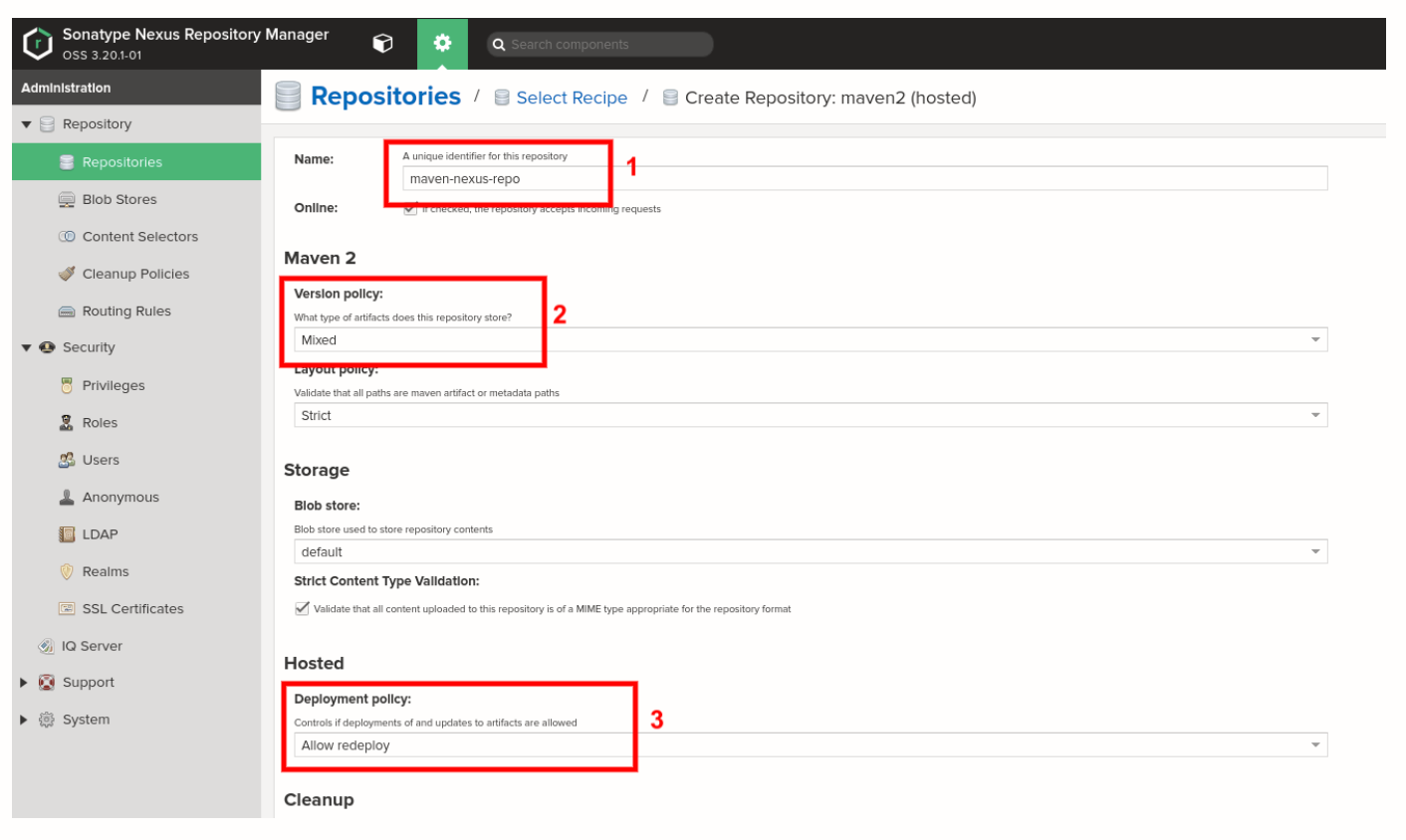Click the Security icon in sidebar
This screenshot has width=1406, height=840.
point(47,347)
